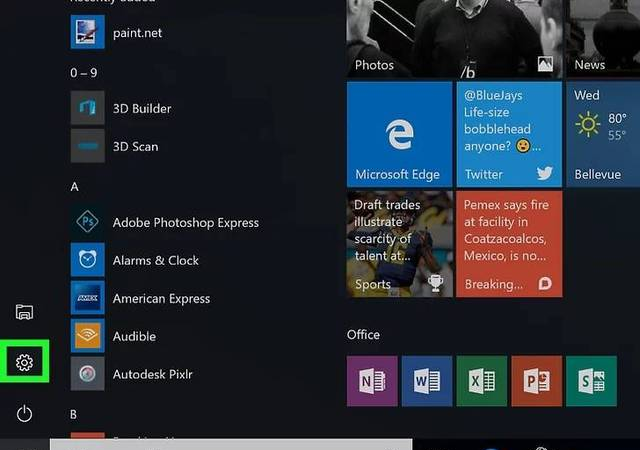640x450 pixels.
Task: Click the taskbar search box
Action: 231,444
